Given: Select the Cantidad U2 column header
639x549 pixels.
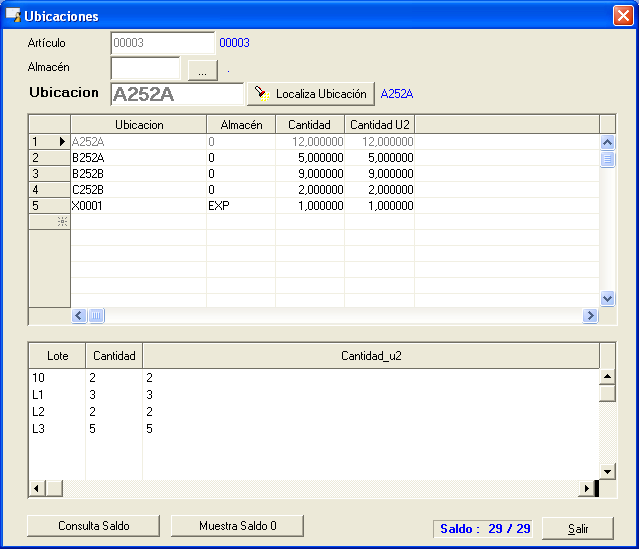Looking at the screenshot, I should tap(380, 125).
